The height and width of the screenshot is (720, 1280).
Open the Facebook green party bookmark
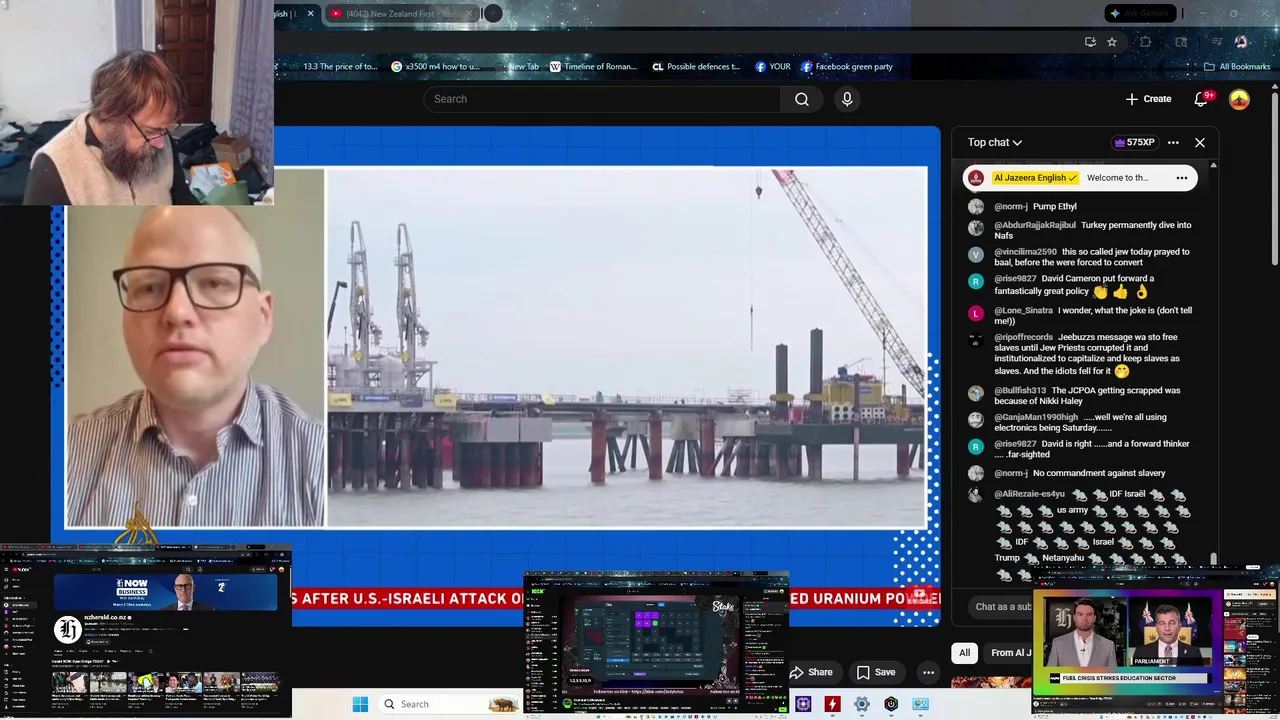coord(846,67)
